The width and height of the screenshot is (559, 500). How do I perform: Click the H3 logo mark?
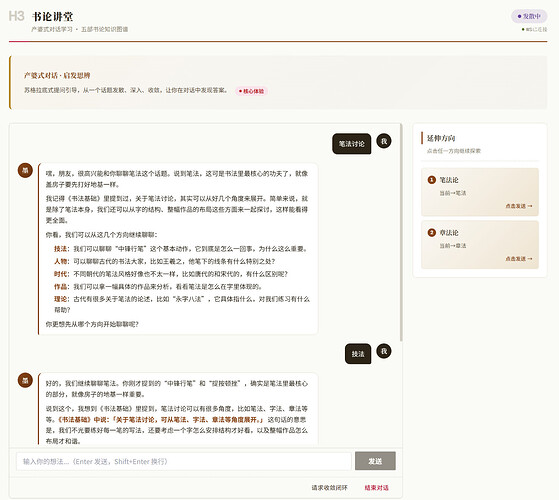(16, 16)
